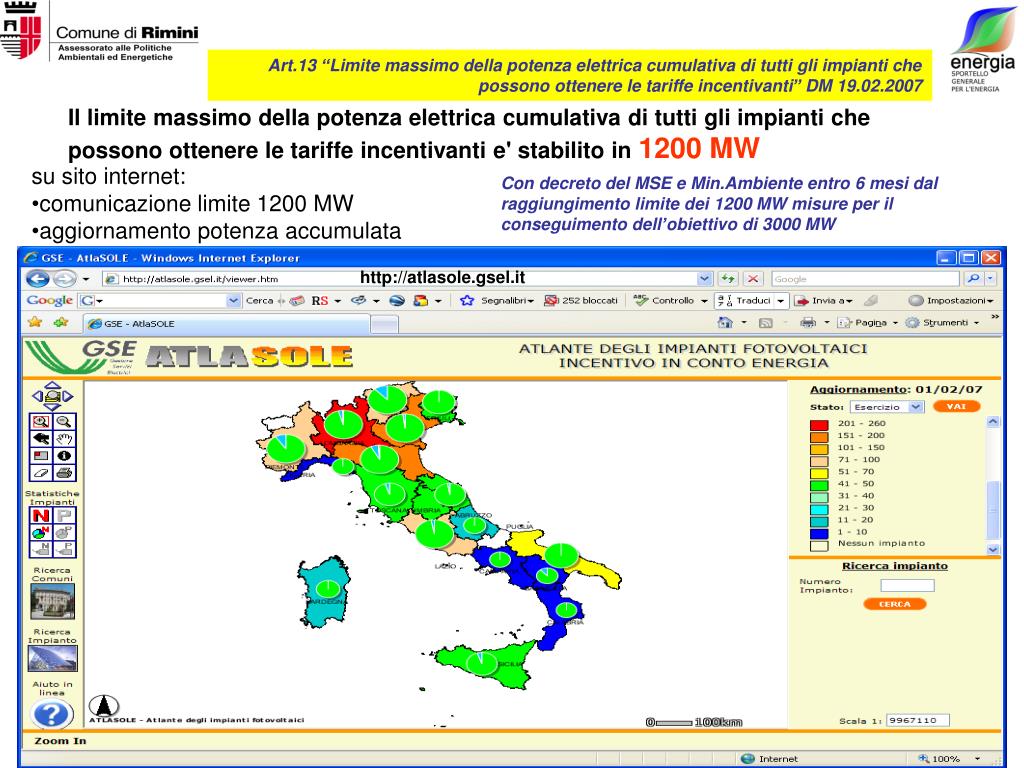1024x768 pixels.
Task: Click the Sicilia pie chart on map
Action: coord(481,663)
